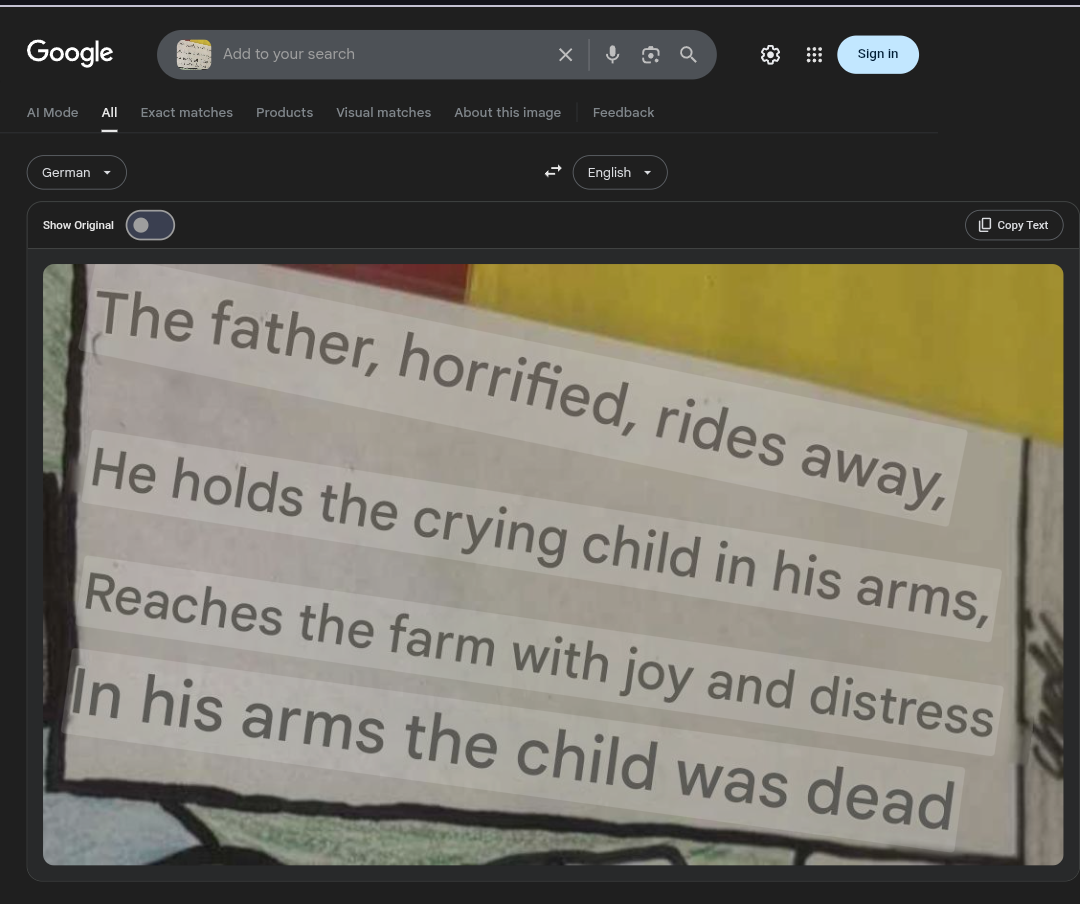Screen dimensions: 1080x904
Task: Open About this image tab
Action: pos(508,112)
